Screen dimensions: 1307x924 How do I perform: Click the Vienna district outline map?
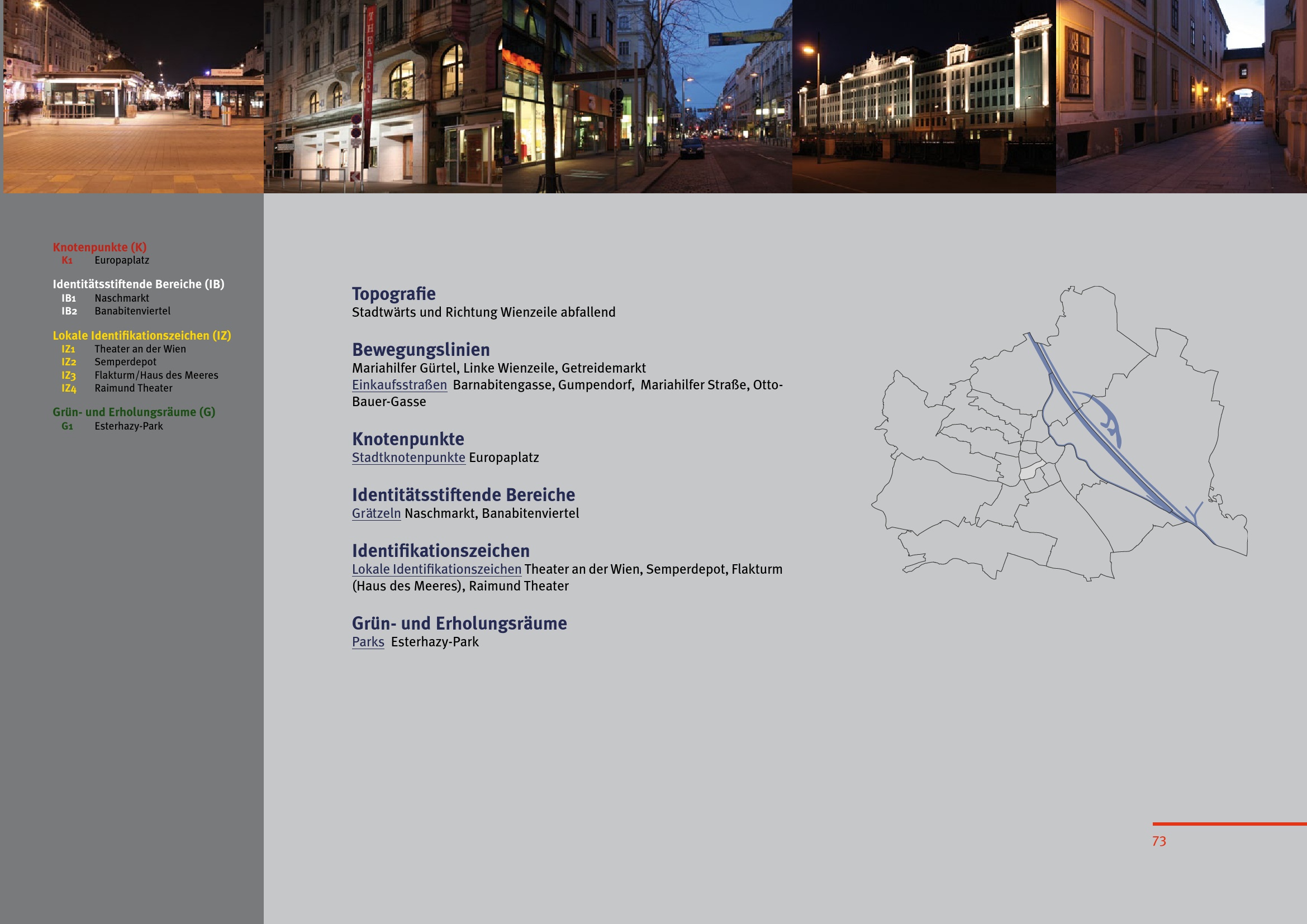click(x=1059, y=434)
